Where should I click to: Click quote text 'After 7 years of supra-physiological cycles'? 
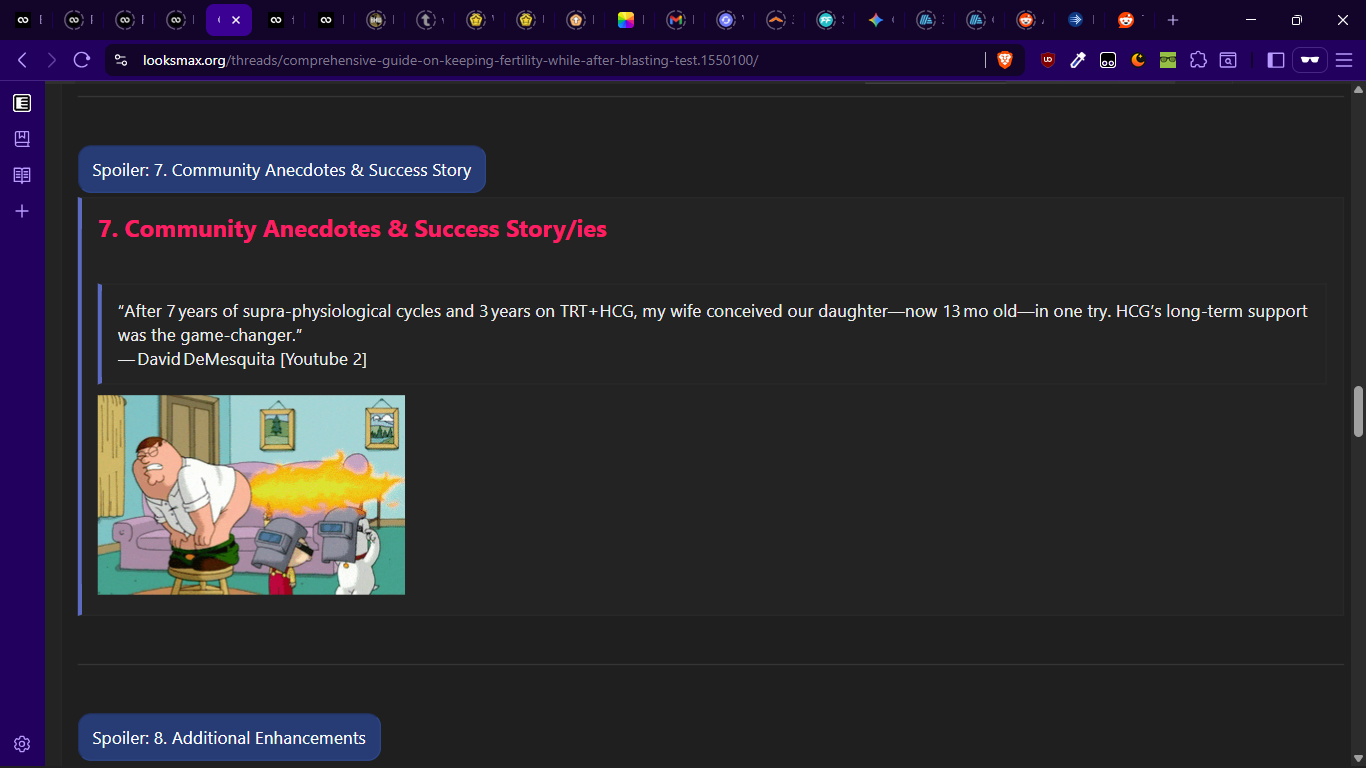click(x=279, y=311)
